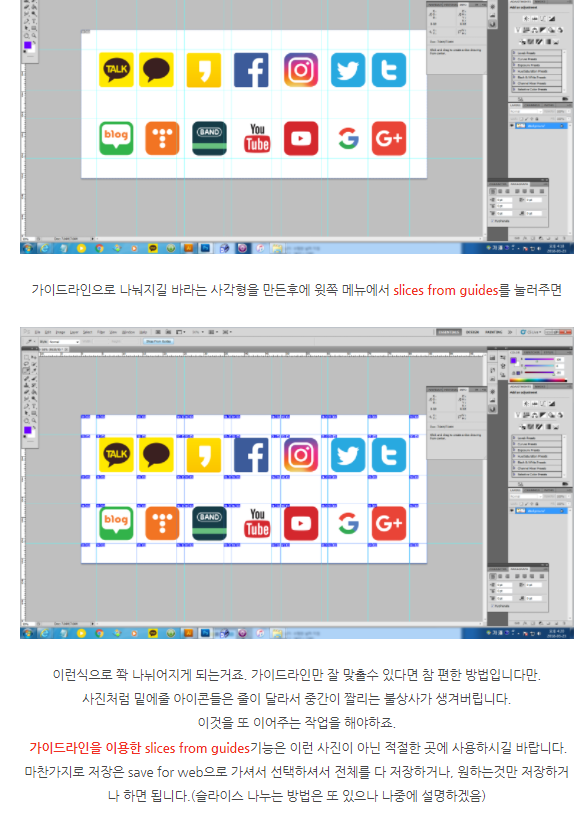Screen dimensions: 579x822
Task: Open the Window menu in lower Photoshop window
Action: coord(128,332)
